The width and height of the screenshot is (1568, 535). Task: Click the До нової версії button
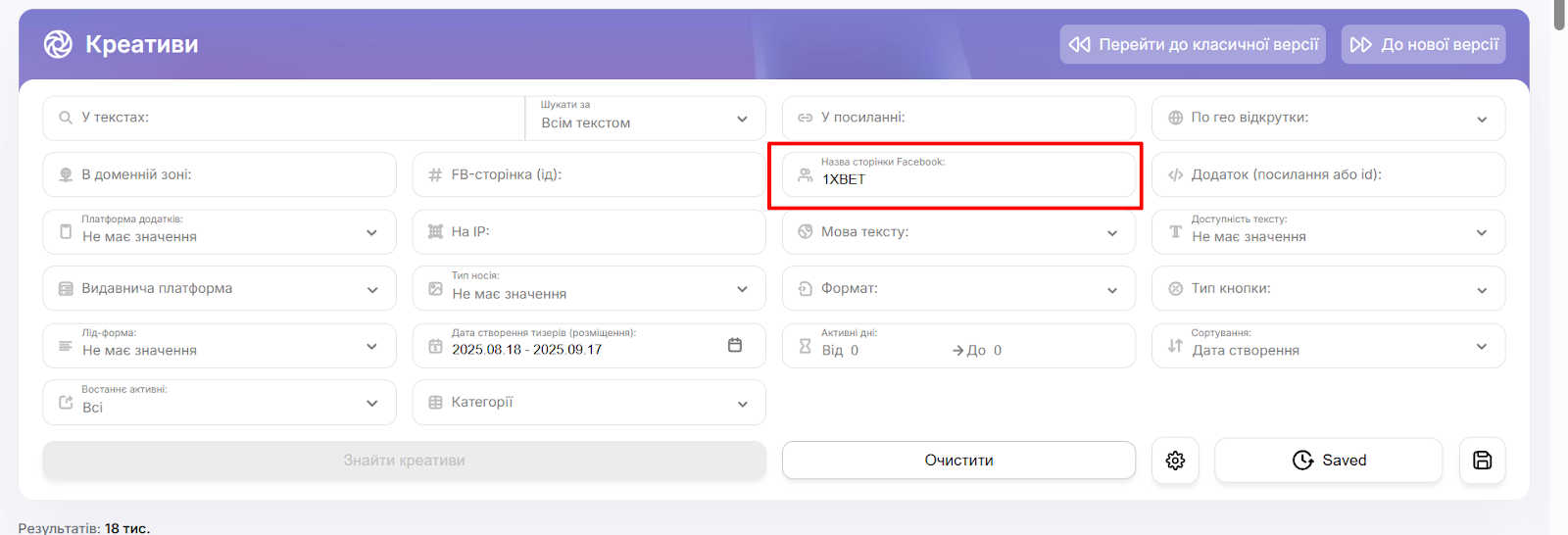[x=1423, y=44]
